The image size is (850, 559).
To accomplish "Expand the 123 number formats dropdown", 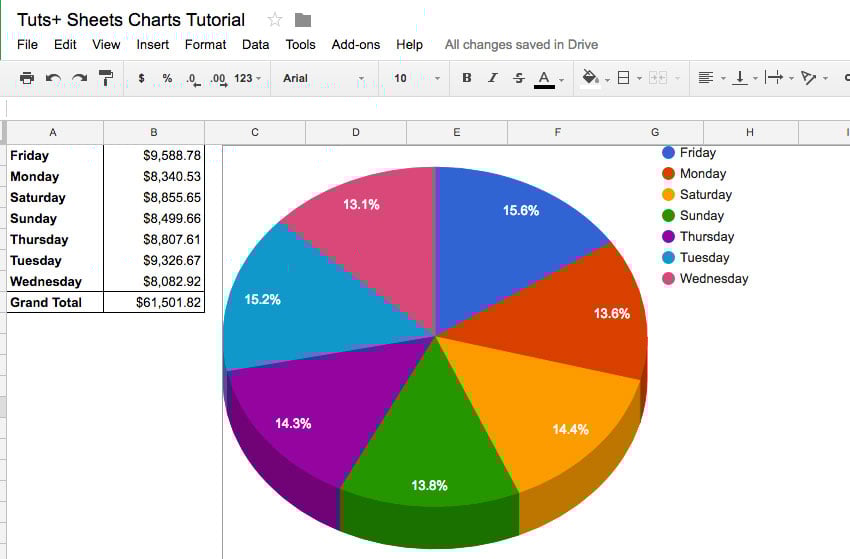I will [x=247, y=78].
